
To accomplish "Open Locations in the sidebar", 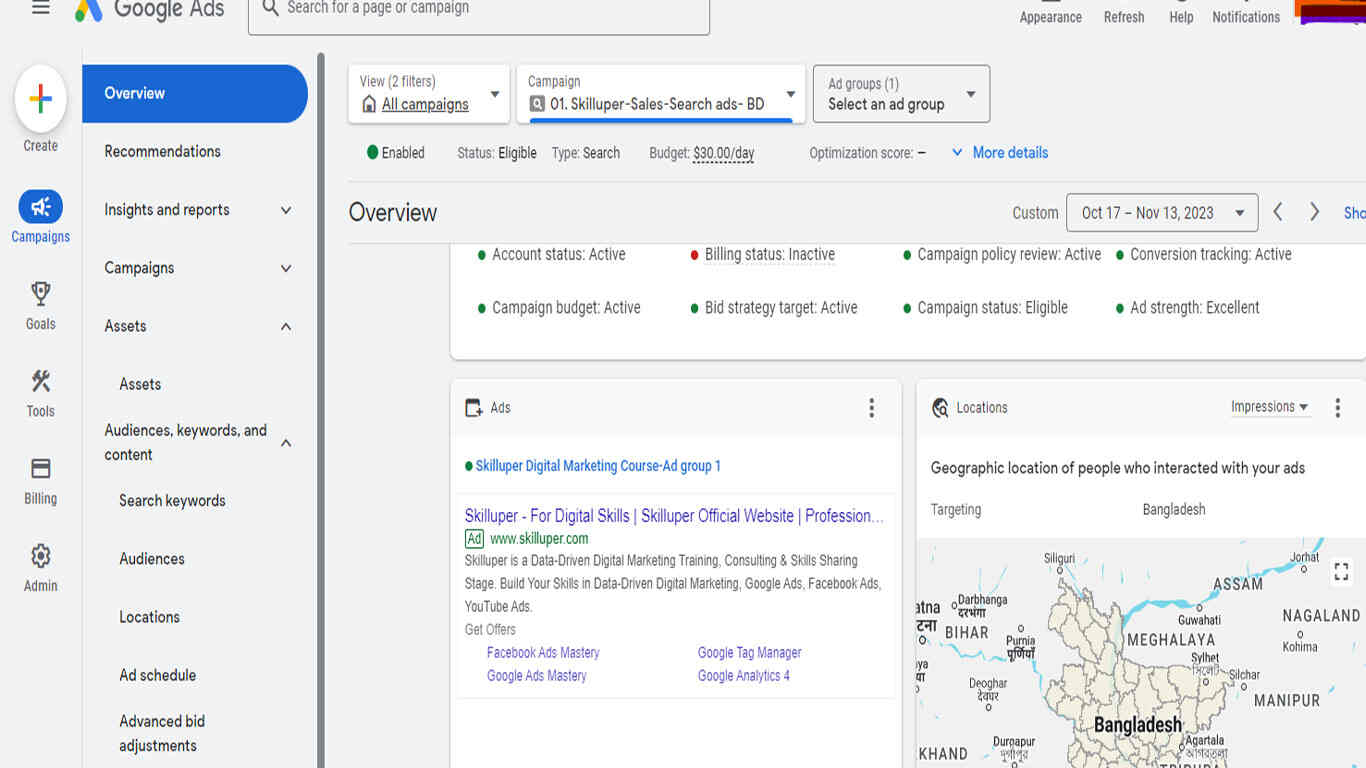I will tap(149, 617).
